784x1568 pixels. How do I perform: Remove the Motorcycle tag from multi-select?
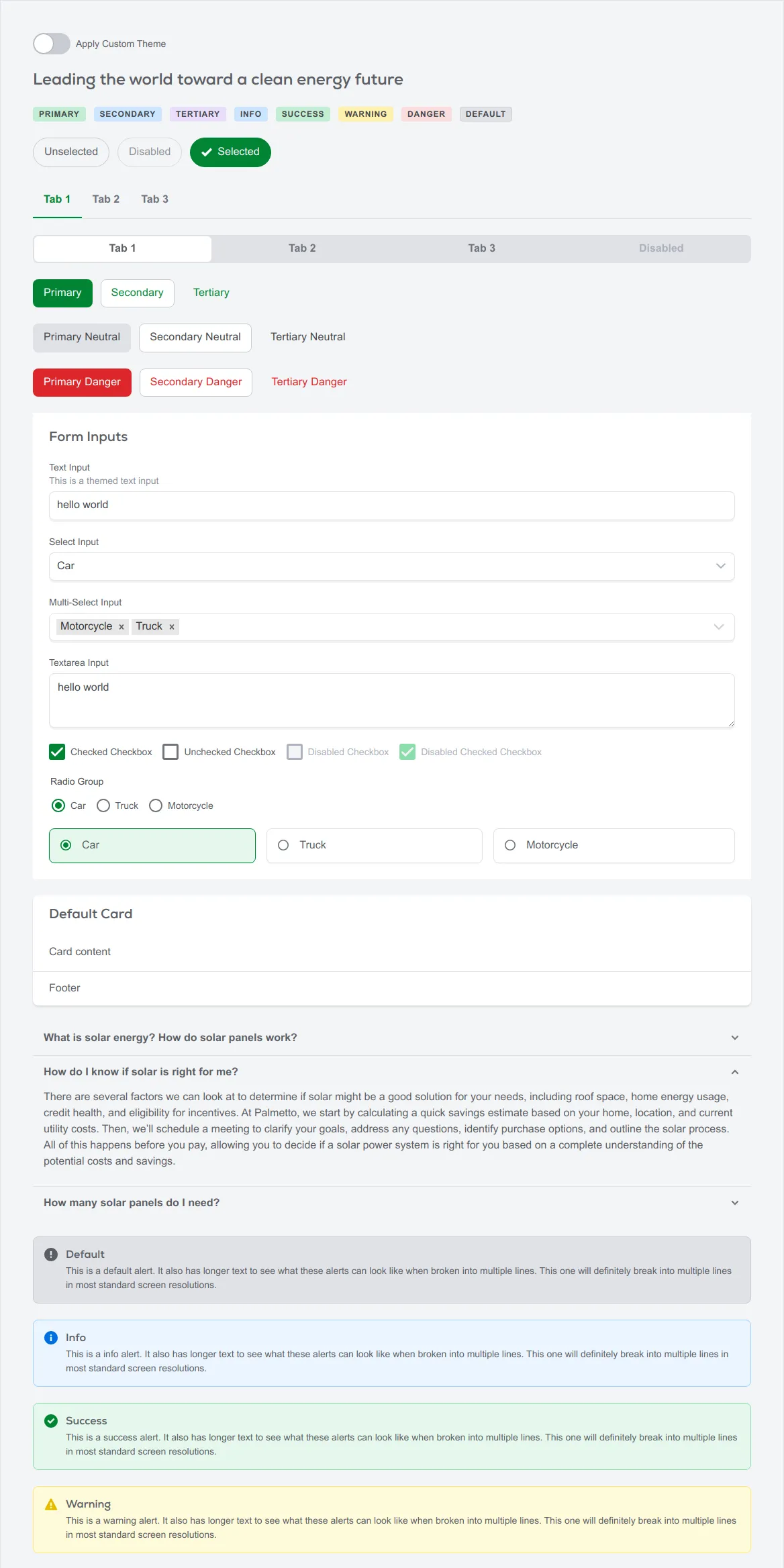(x=121, y=627)
